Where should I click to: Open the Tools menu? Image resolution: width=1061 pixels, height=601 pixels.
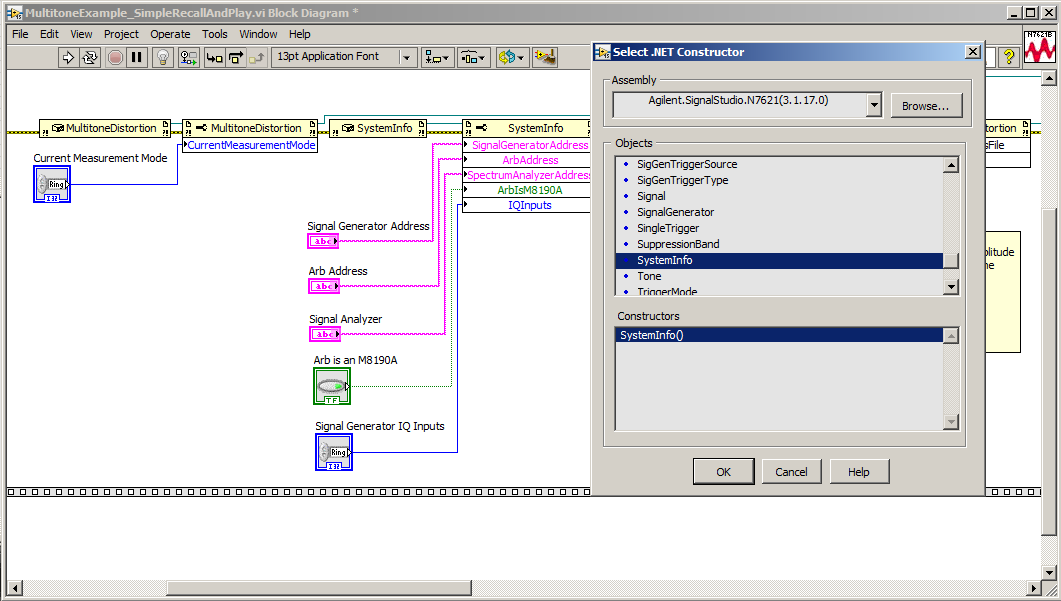[x=215, y=34]
